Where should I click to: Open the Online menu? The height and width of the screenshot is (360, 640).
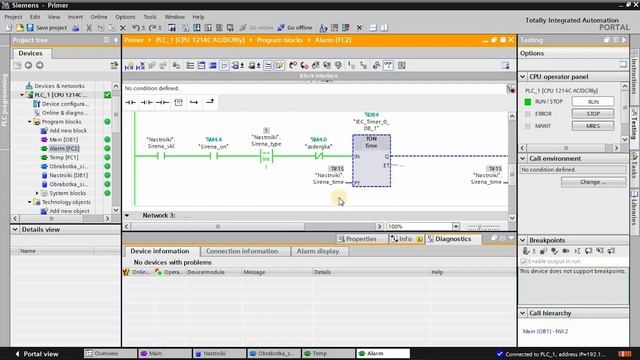coord(99,17)
